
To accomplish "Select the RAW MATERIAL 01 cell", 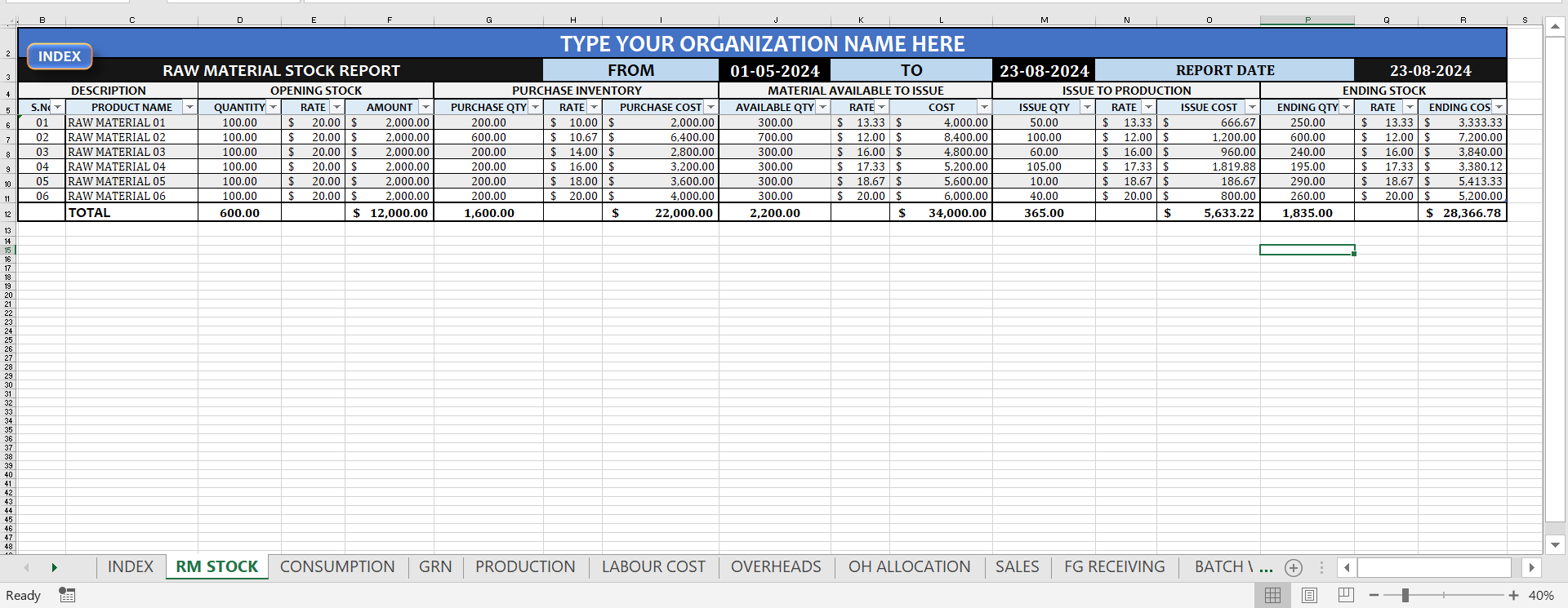I will (x=131, y=122).
